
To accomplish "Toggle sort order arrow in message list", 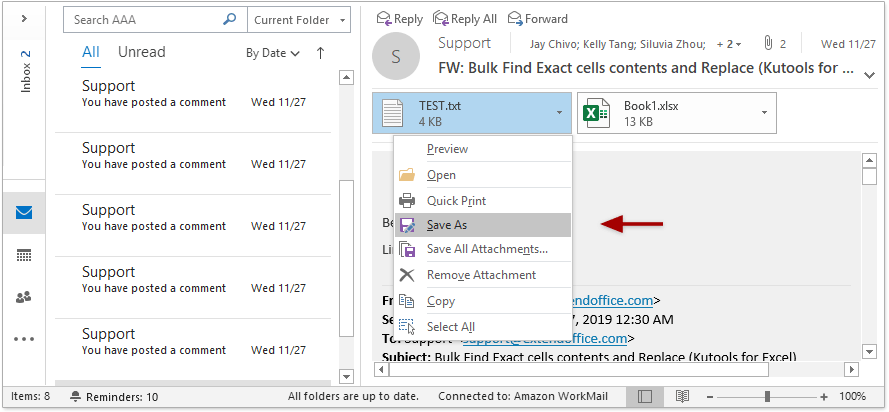I will (x=320, y=53).
